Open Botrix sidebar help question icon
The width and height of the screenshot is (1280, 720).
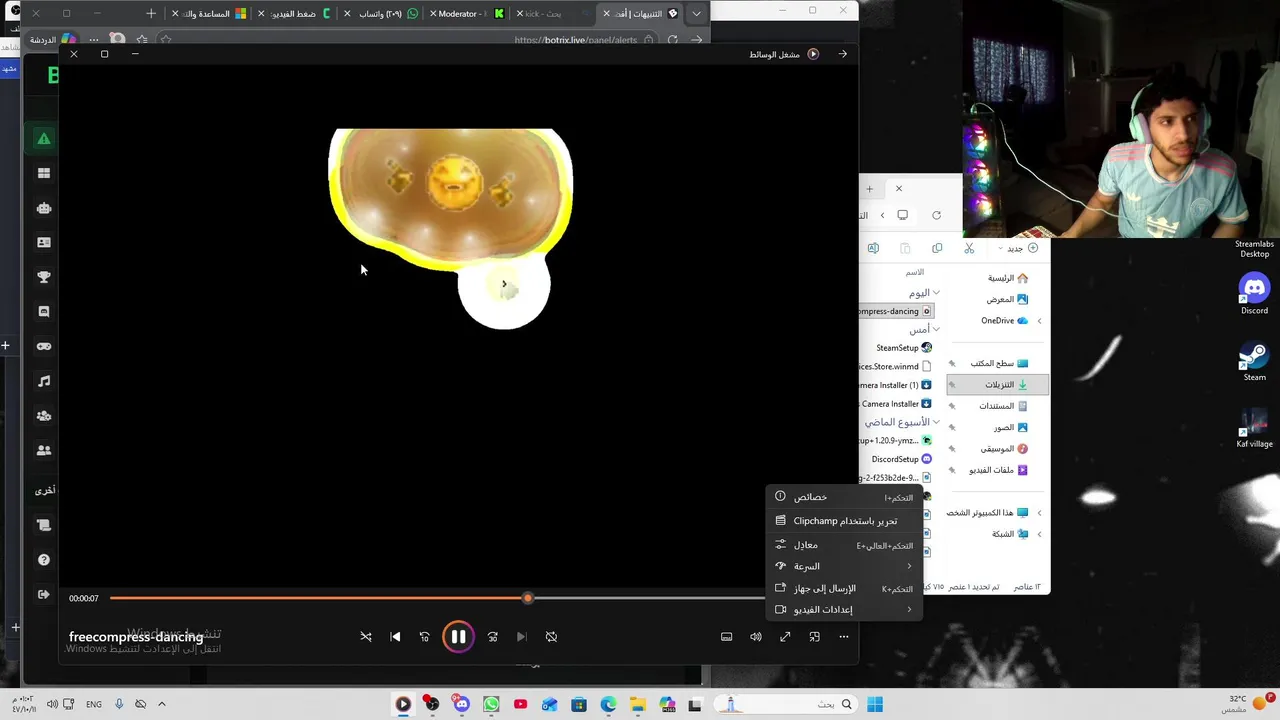(x=44, y=560)
